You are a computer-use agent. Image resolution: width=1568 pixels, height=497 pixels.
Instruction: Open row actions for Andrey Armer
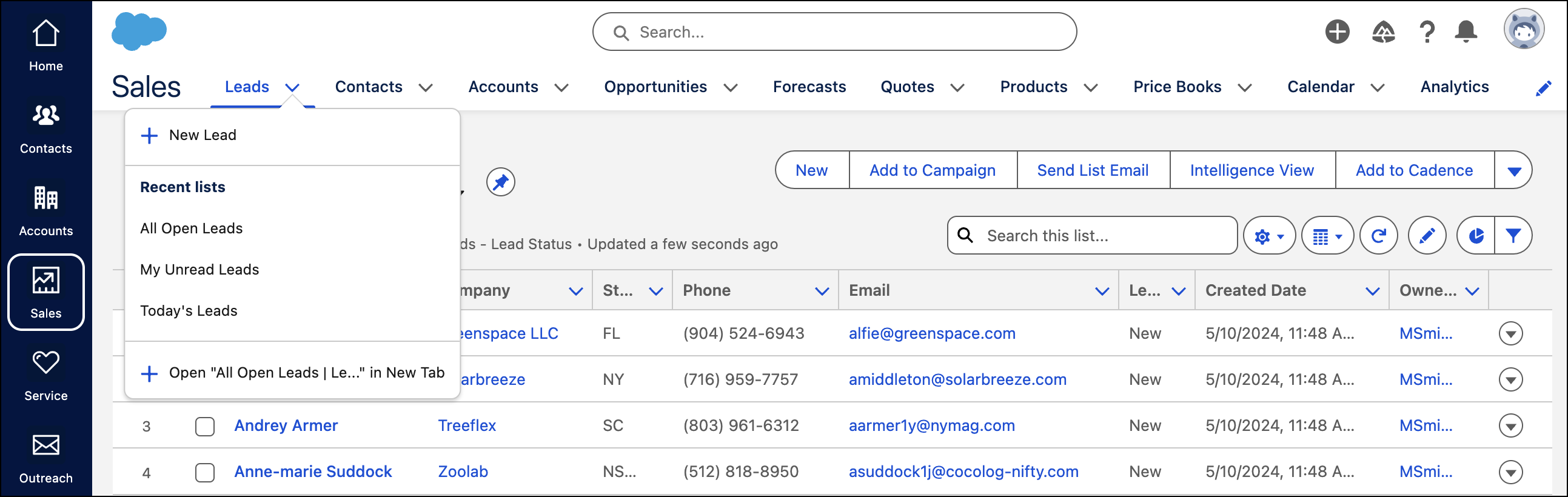[x=1511, y=426]
